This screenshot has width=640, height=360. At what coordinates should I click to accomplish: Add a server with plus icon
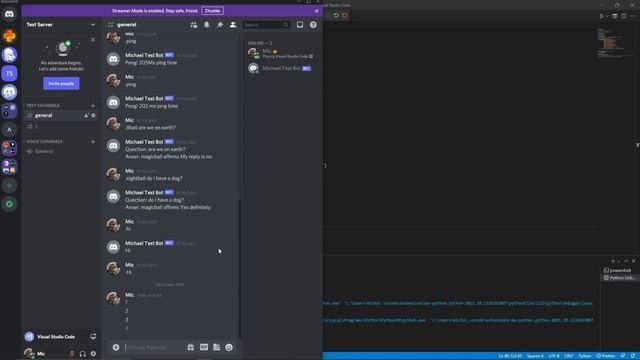9,186
